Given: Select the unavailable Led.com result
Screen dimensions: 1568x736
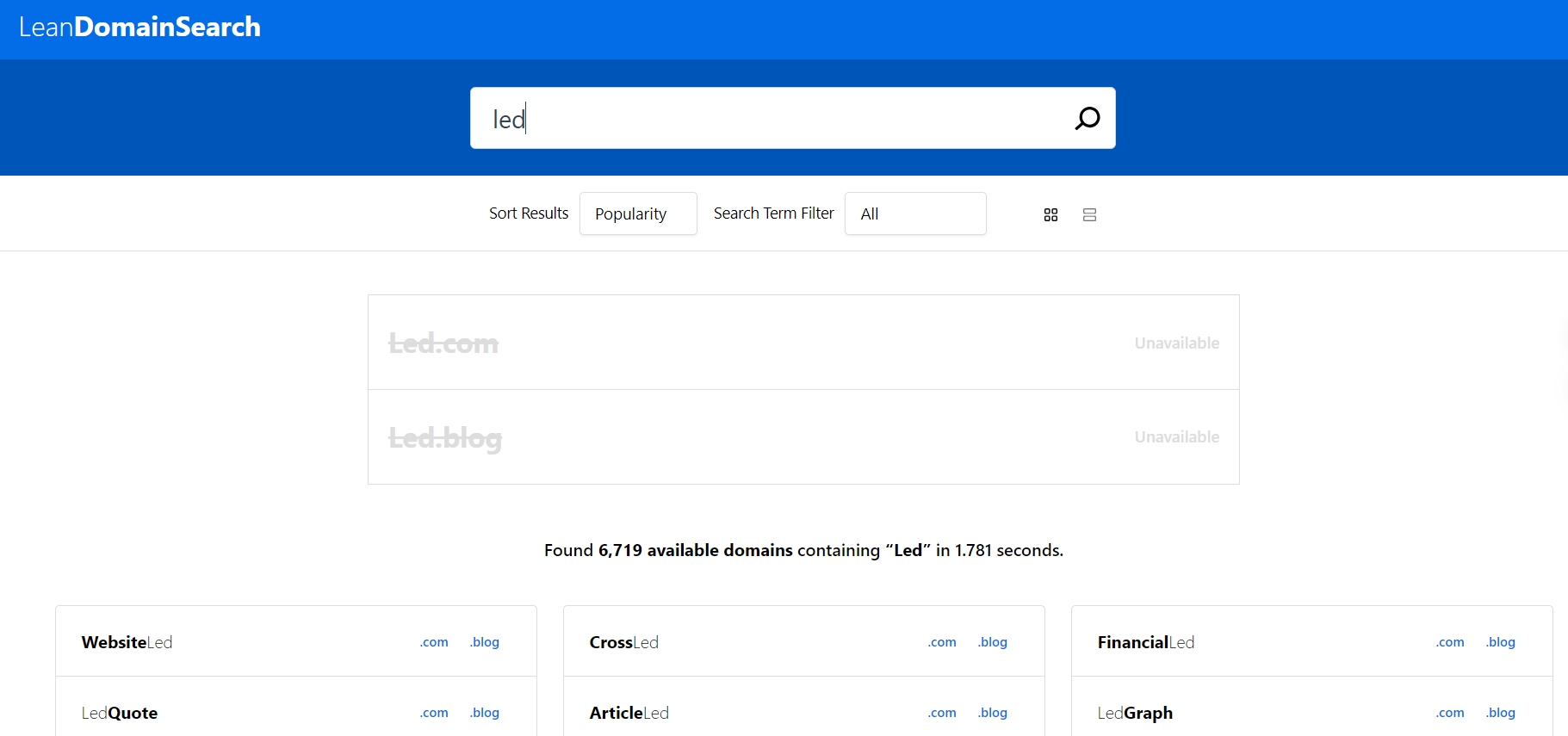Looking at the screenshot, I should pos(803,343).
